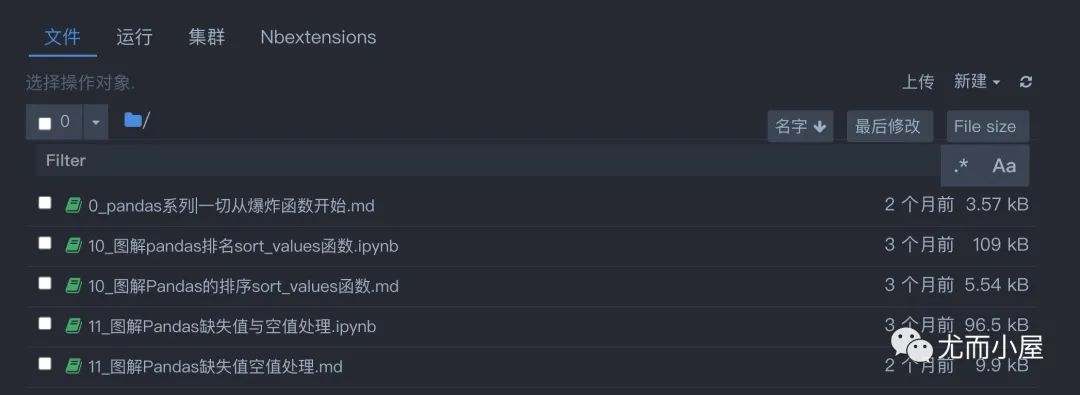Open the 新建 dropdown menu
This screenshot has width=1080, height=395.
977,81
